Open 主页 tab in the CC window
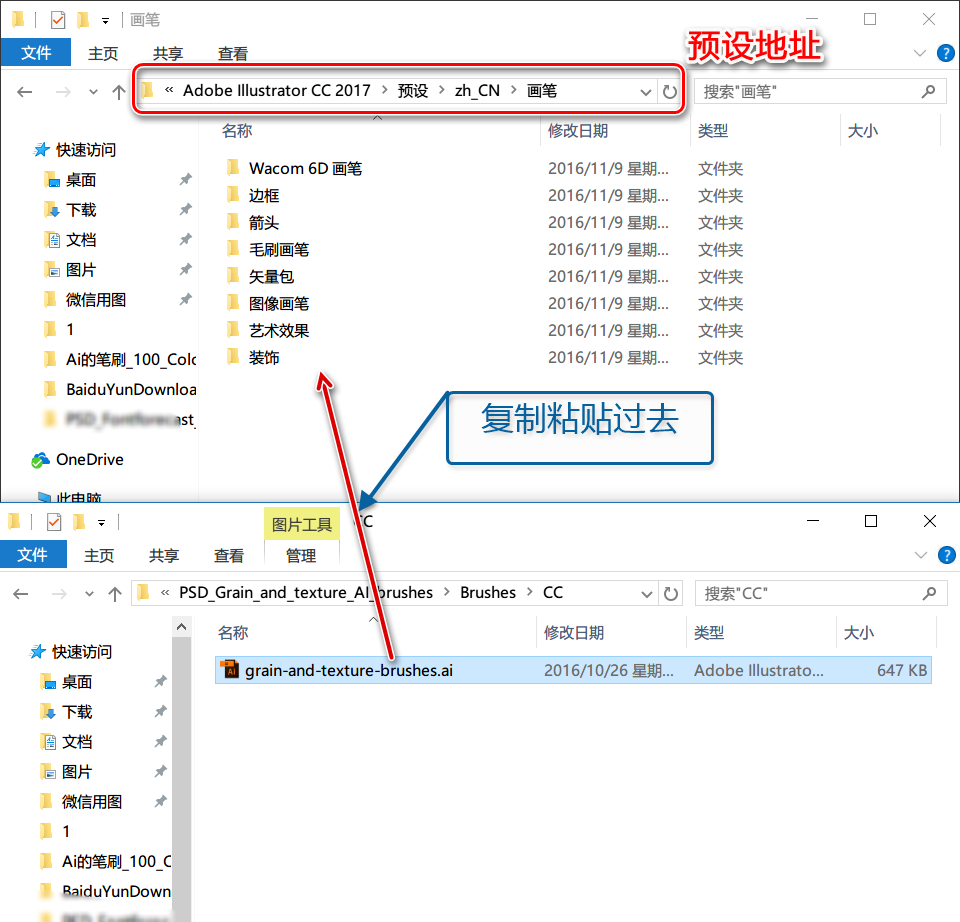Viewport: 960px width, 922px height. click(99, 555)
